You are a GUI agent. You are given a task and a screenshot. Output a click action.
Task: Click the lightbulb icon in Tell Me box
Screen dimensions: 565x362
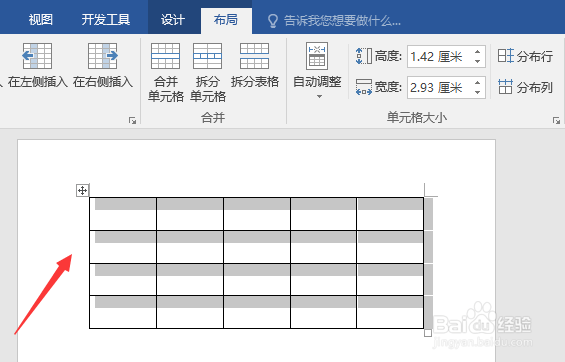tap(273, 21)
